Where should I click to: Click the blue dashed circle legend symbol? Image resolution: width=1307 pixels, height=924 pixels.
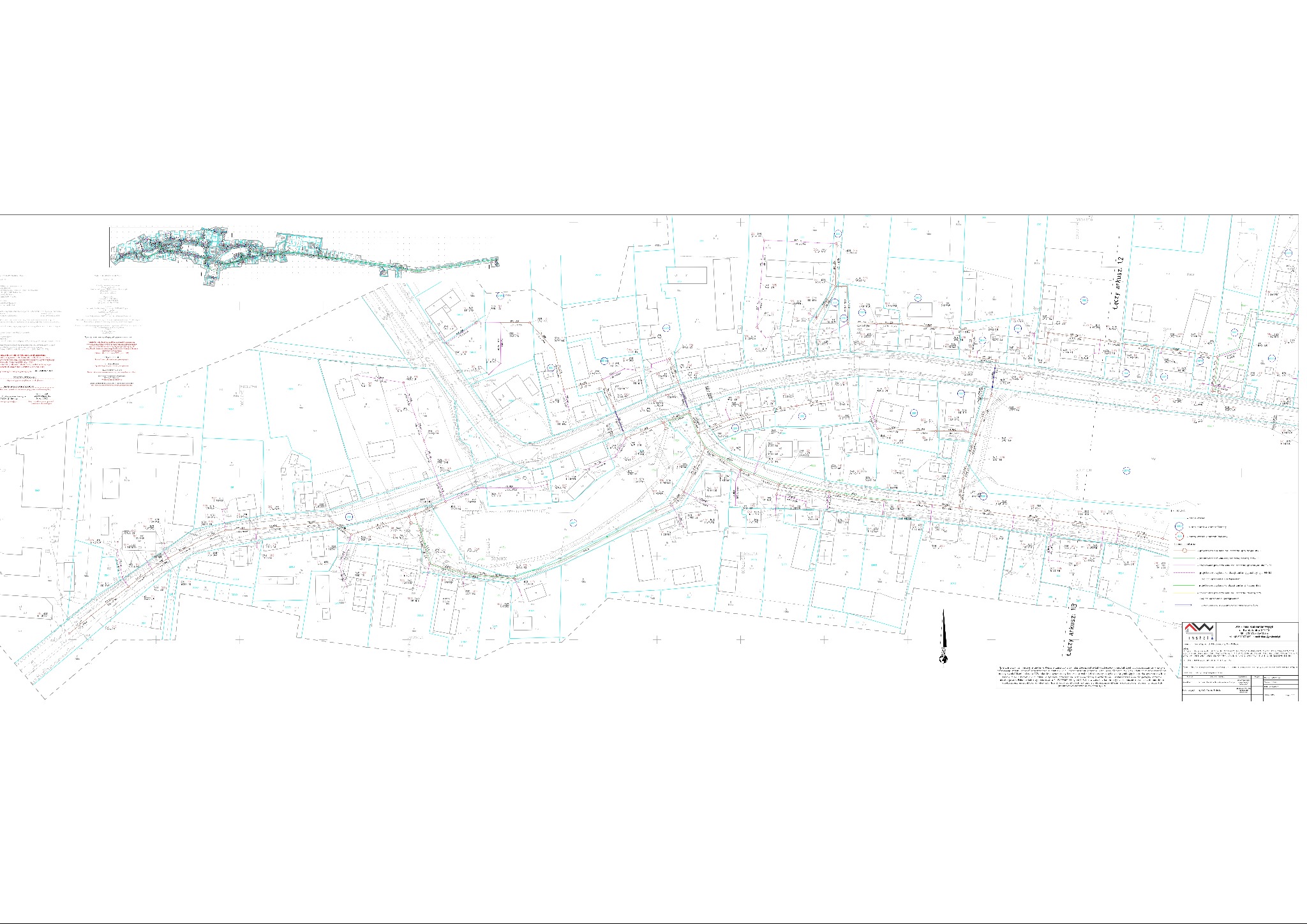coord(1179,526)
